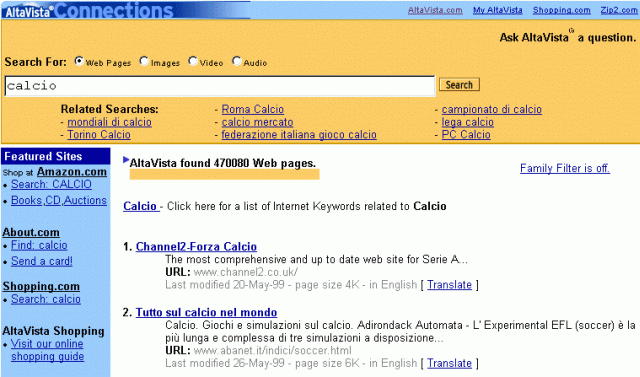Open the Shopping.com sidebar heading
This screenshot has width=640, height=377.
(41, 286)
